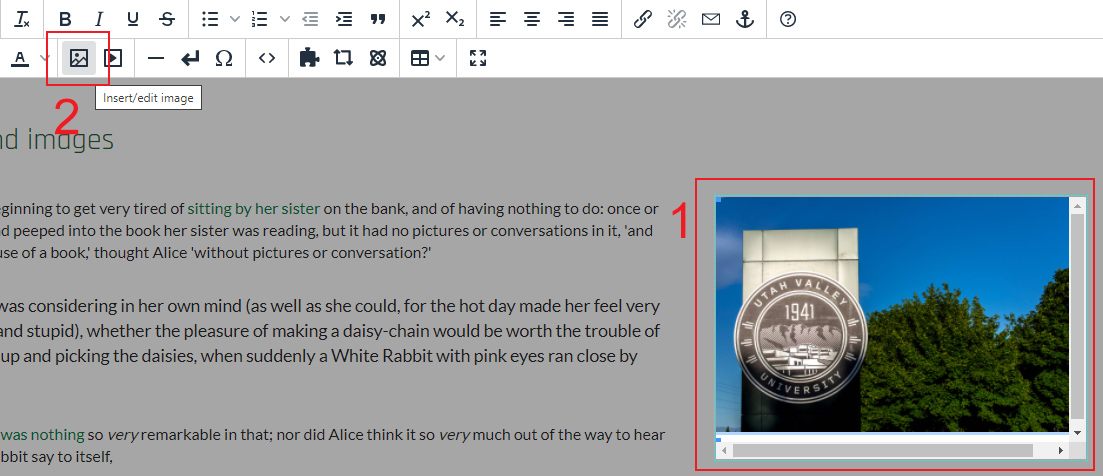This screenshot has width=1103, height=476.
Task: Apply superscript formatting
Action: (x=421, y=19)
